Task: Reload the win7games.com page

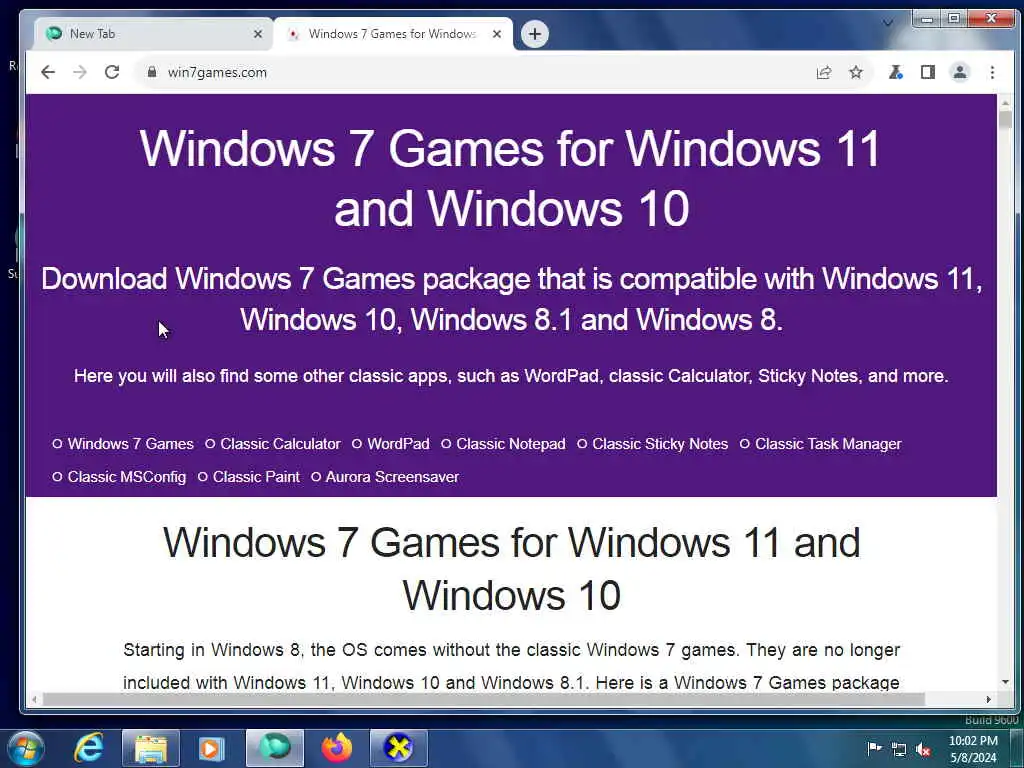Action: point(112,72)
